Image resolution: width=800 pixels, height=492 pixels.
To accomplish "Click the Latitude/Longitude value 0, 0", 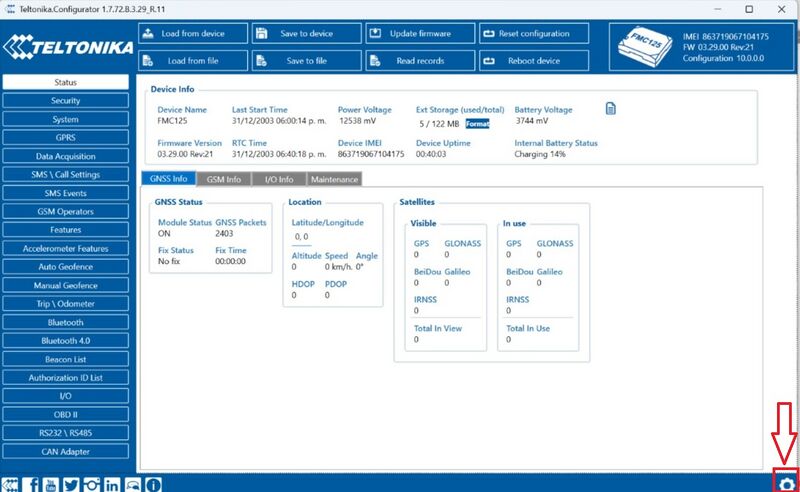I will [x=302, y=236].
